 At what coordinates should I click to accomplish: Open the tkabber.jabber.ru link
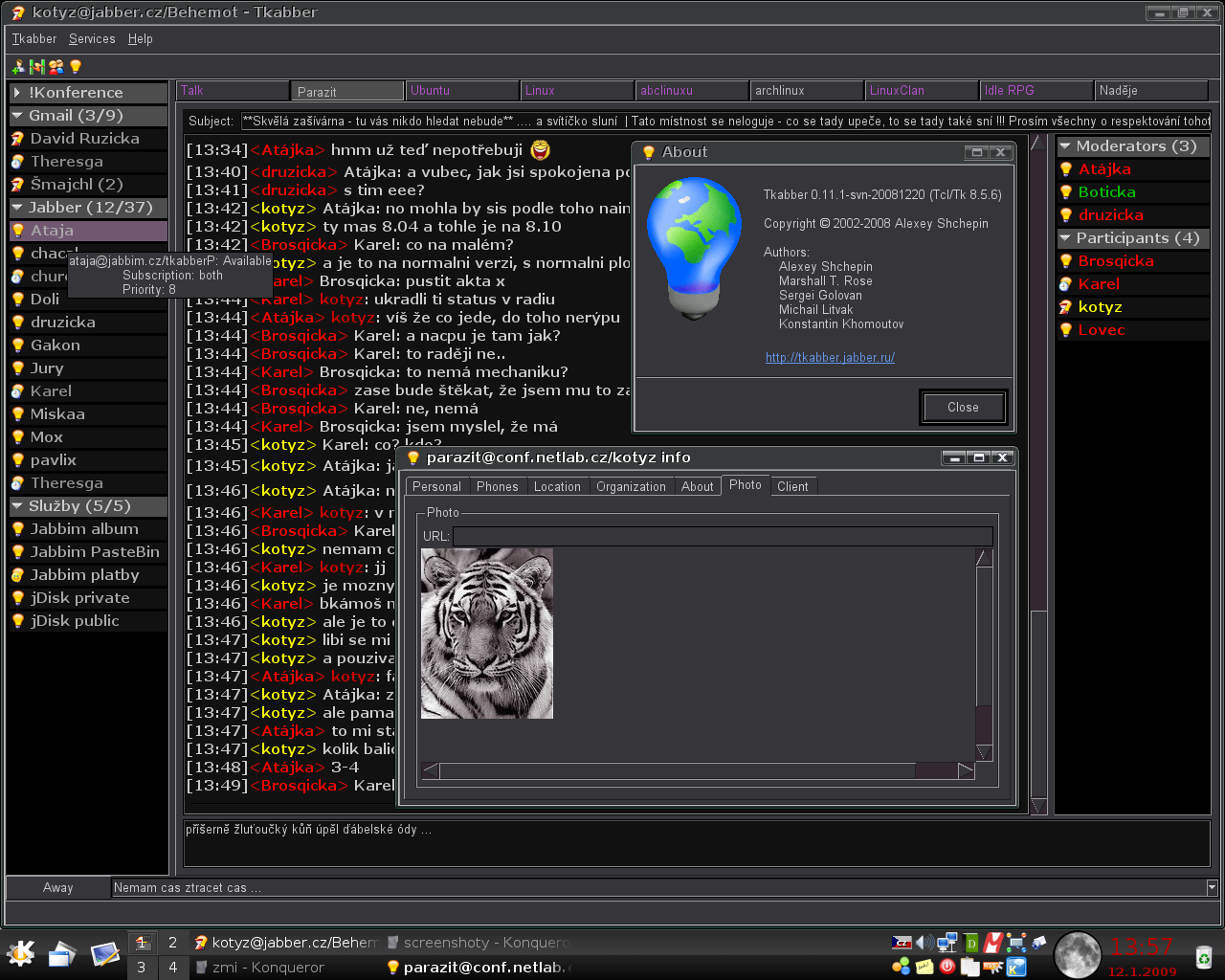(x=830, y=358)
